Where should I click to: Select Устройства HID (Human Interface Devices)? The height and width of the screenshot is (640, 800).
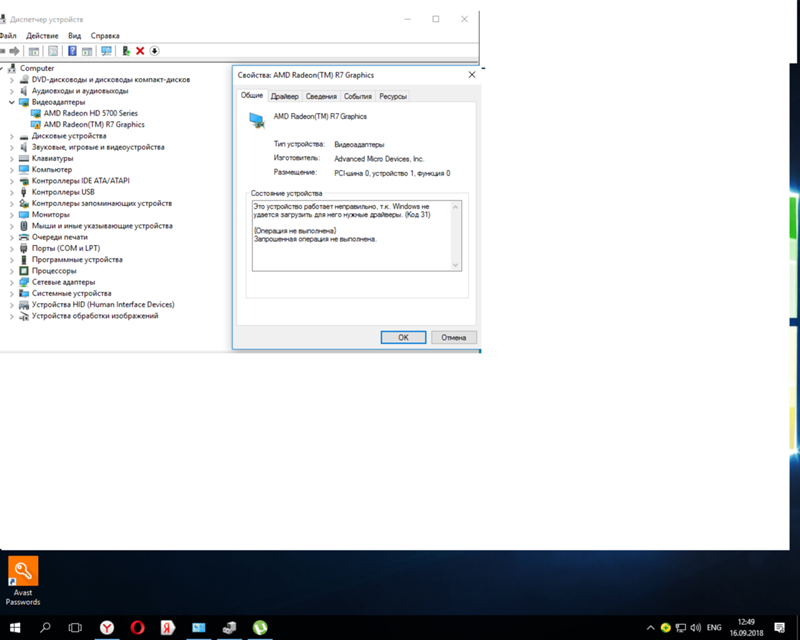(x=103, y=304)
